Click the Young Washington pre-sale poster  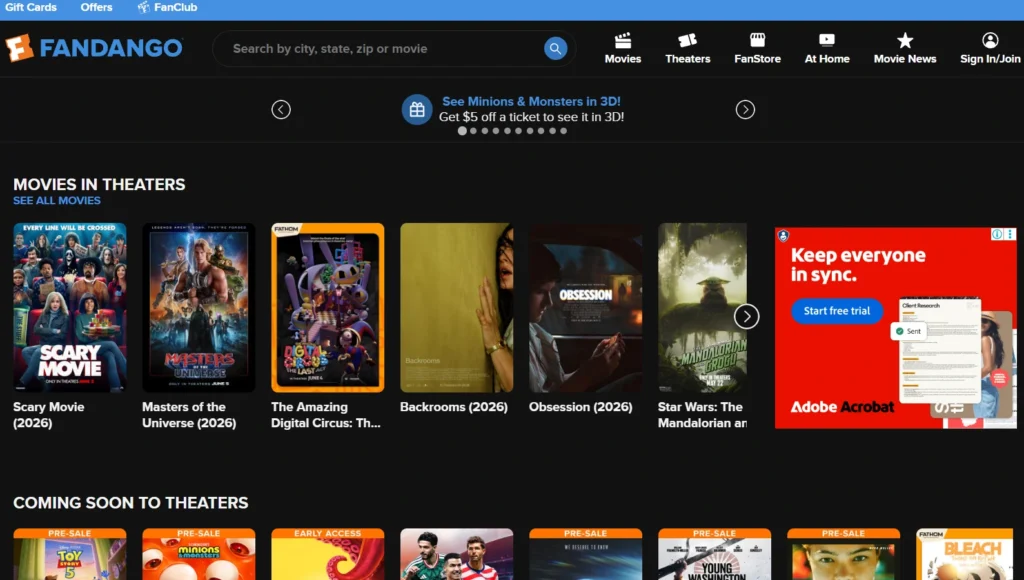(714, 554)
